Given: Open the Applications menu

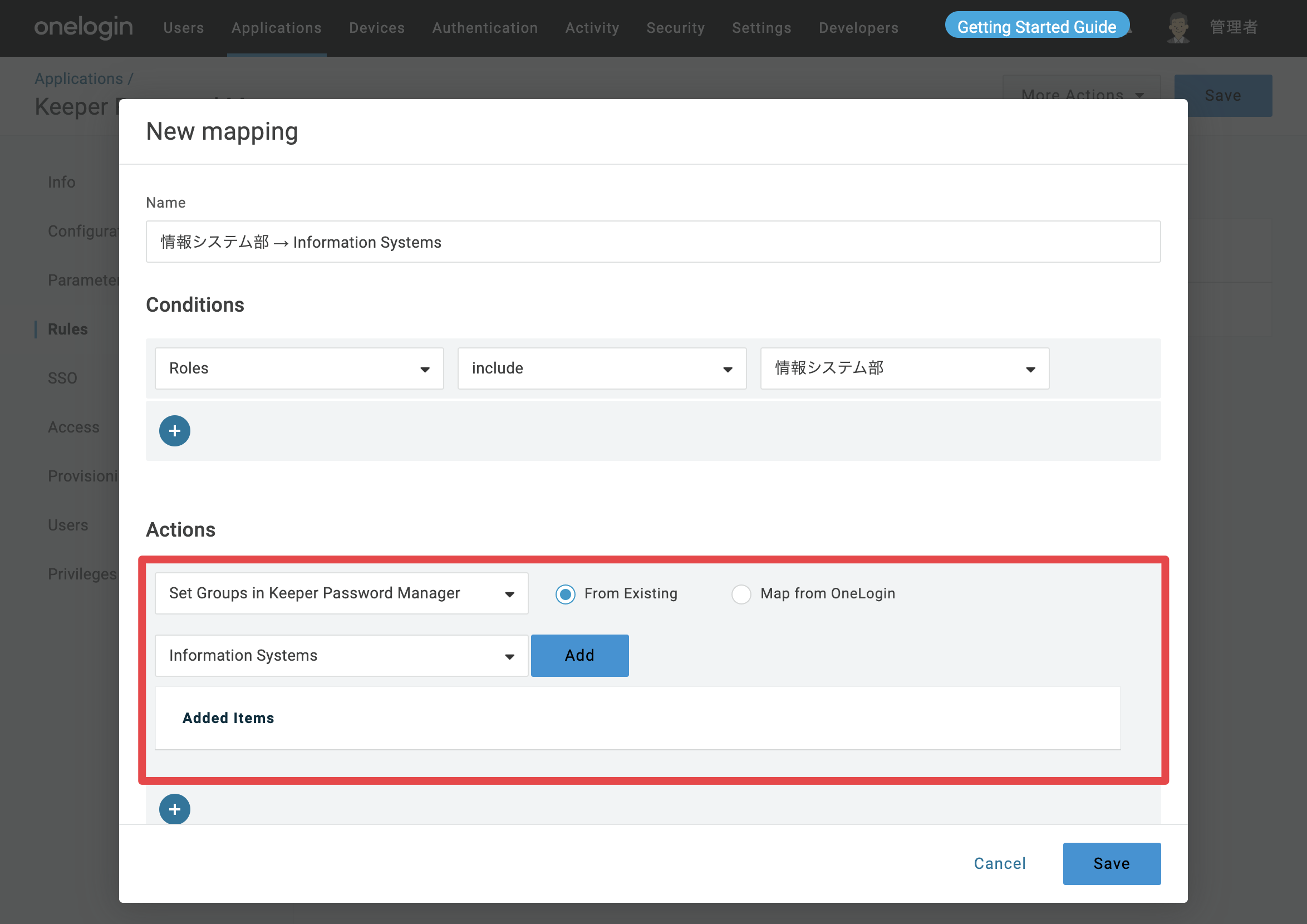Looking at the screenshot, I should click(x=277, y=28).
